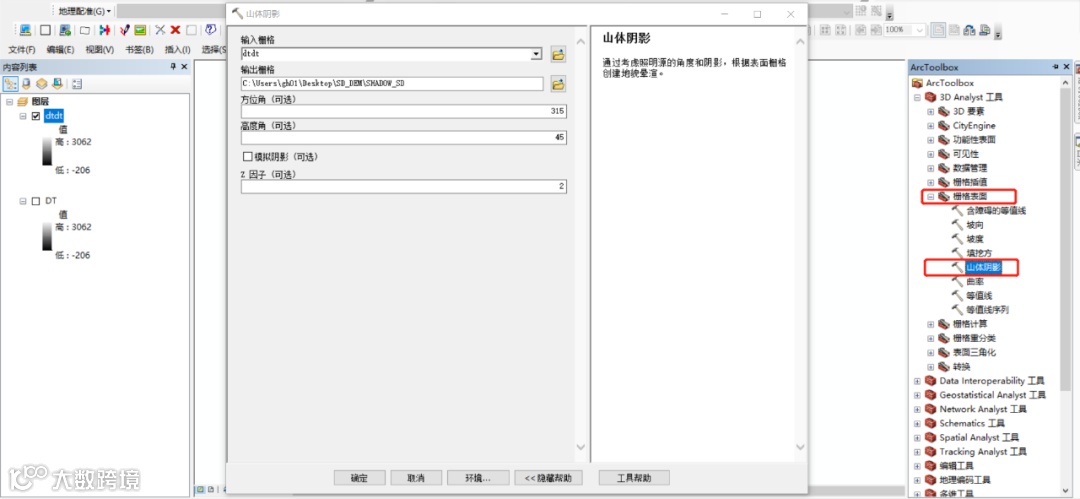The width and height of the screenshot is (1080, 499).
Task: Click 环境... button
Action: pos(478,478)
